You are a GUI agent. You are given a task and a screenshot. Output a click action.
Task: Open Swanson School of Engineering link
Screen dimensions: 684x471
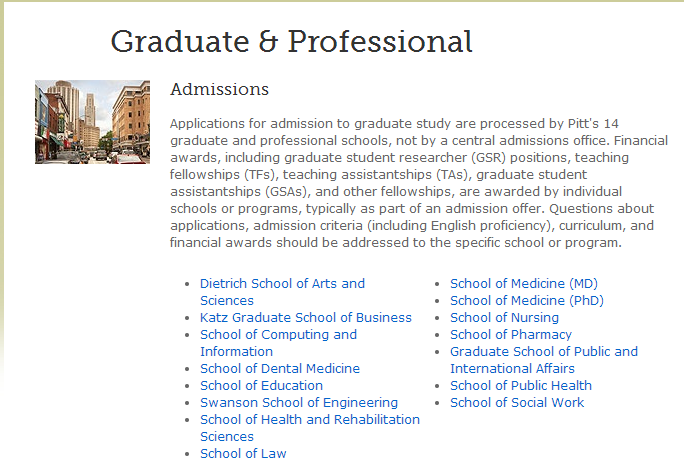[299, 403]
